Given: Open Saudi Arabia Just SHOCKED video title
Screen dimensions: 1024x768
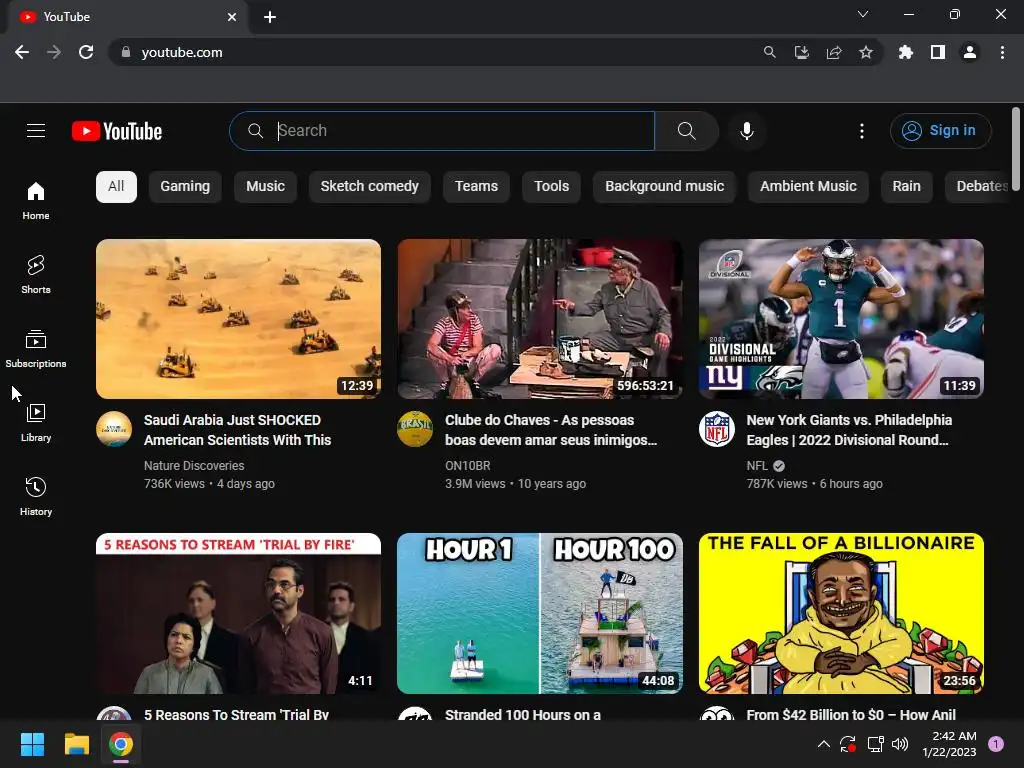Looking at the screenshot, I should (x=237, y=430).
